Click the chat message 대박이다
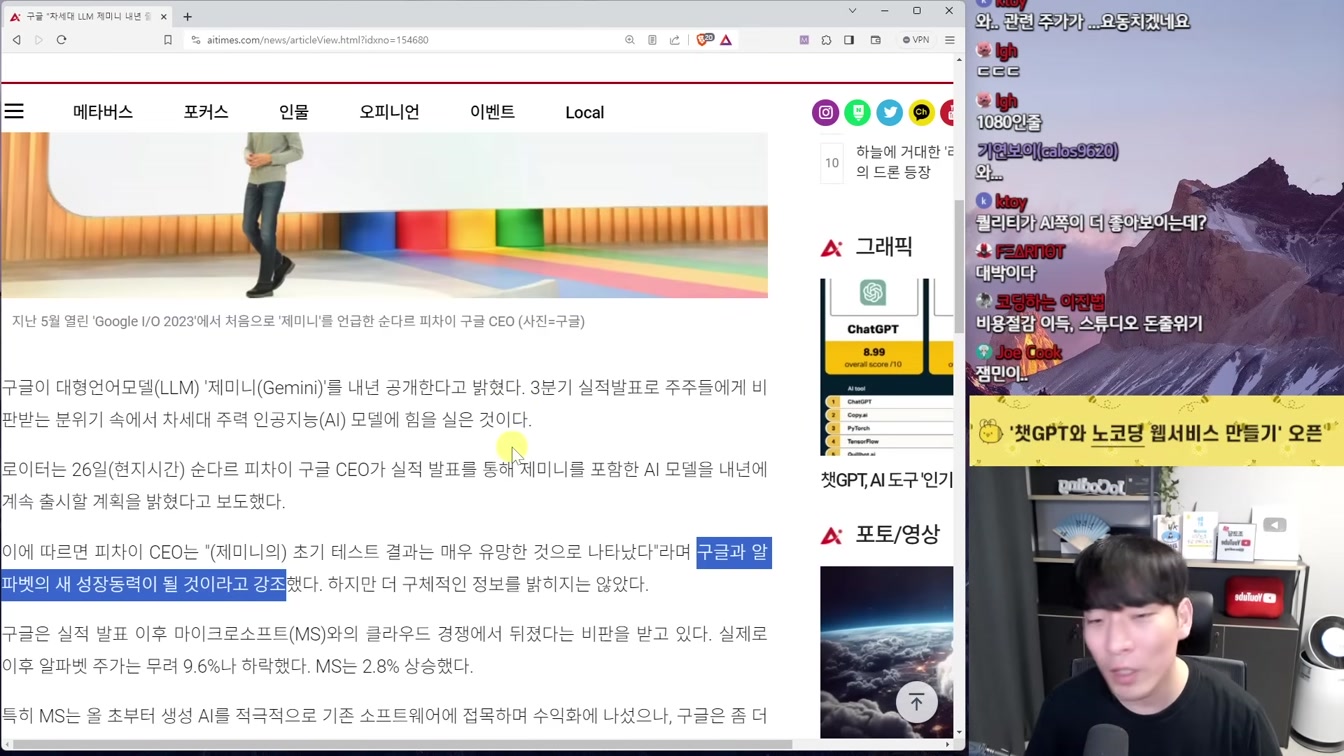This screenshot has height=756, width=1344. coord(1006,273)
